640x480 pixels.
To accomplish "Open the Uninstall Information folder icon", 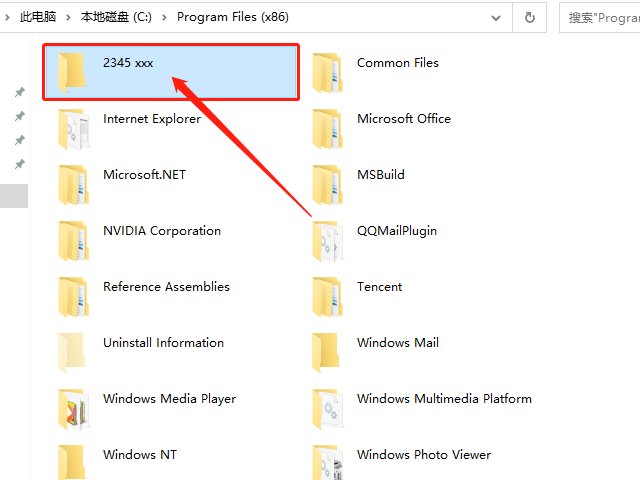I will tap(73, 352).
